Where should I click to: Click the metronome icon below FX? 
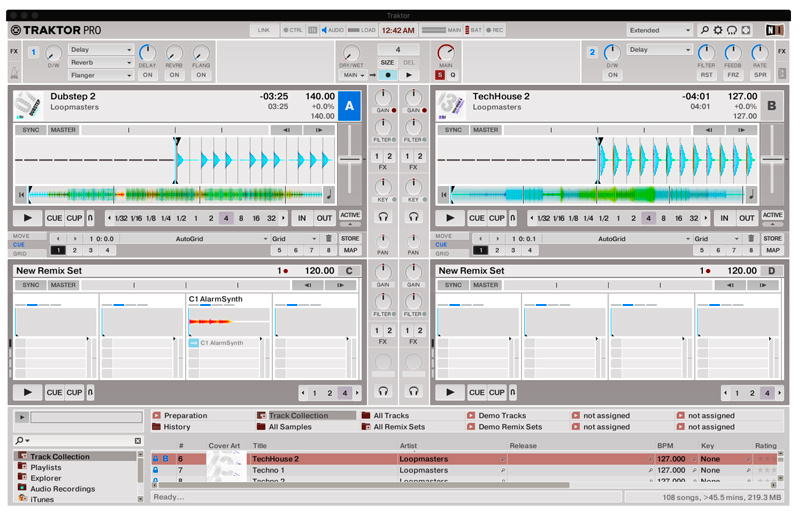point(14,74)
